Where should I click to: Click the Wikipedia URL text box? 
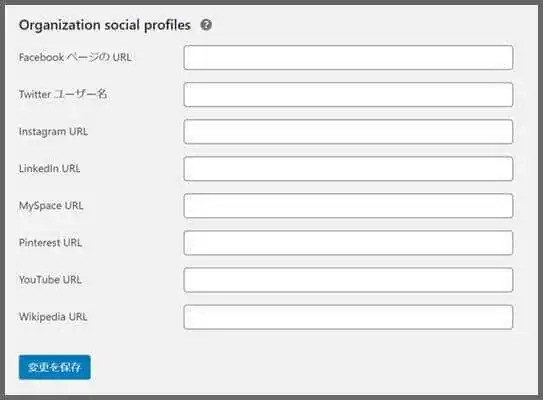(x=348, y=317)
